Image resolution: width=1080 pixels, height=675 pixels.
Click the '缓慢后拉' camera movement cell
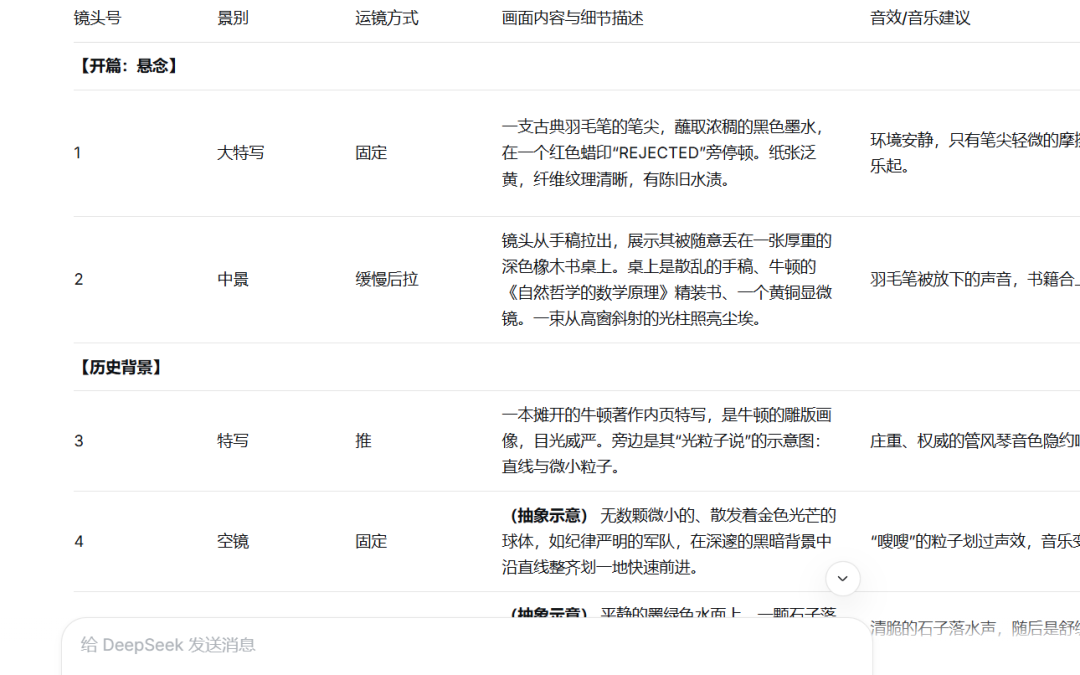pyautogui.click(x=386, y=279)
